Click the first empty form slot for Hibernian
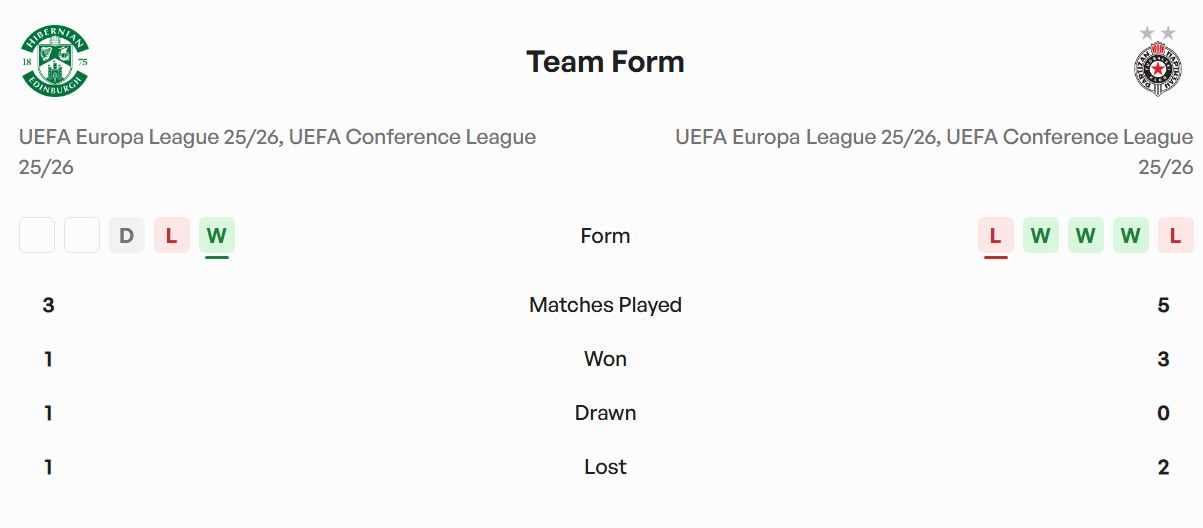 coord(37,236)
